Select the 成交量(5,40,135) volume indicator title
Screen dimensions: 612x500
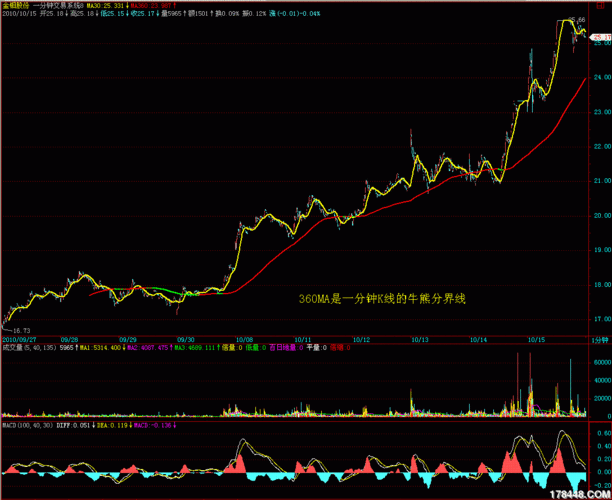pos(30,348)
